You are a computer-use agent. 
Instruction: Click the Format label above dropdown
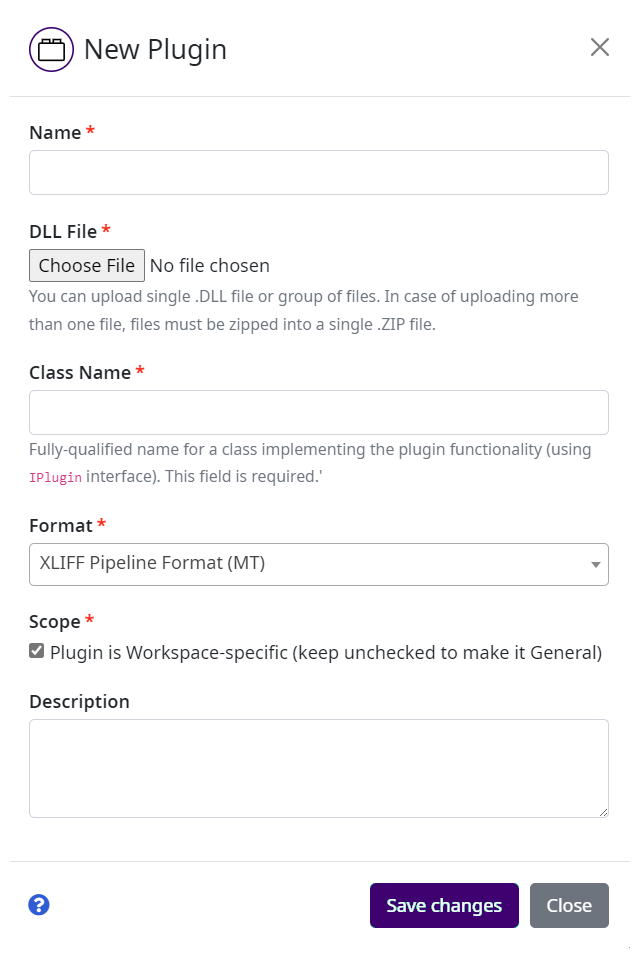click(61, 526)
